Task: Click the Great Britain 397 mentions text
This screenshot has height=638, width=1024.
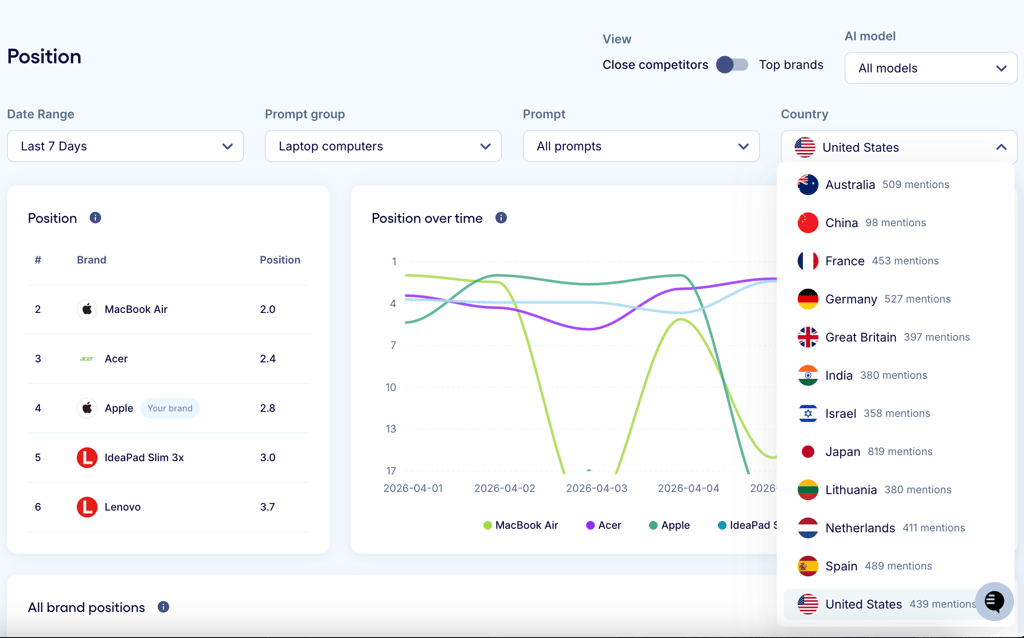Action: pyautogui.click(x=897, y=337)
